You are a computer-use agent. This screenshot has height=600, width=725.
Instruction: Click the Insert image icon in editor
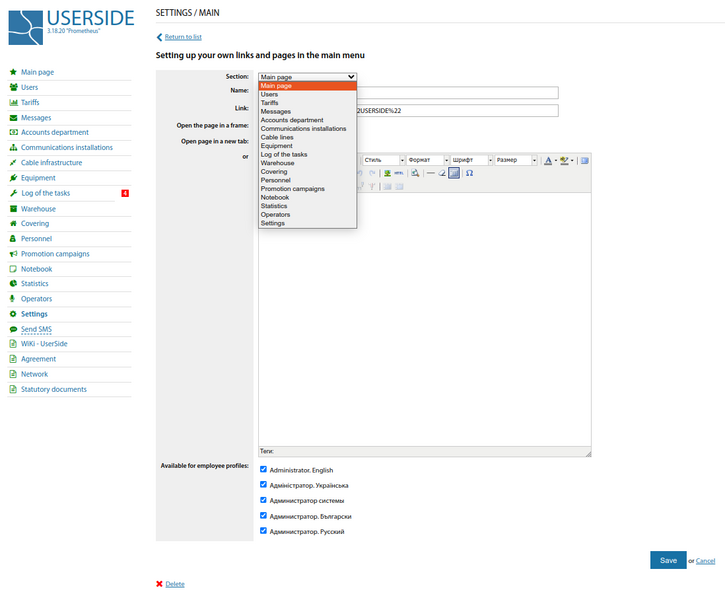point(387,173)
